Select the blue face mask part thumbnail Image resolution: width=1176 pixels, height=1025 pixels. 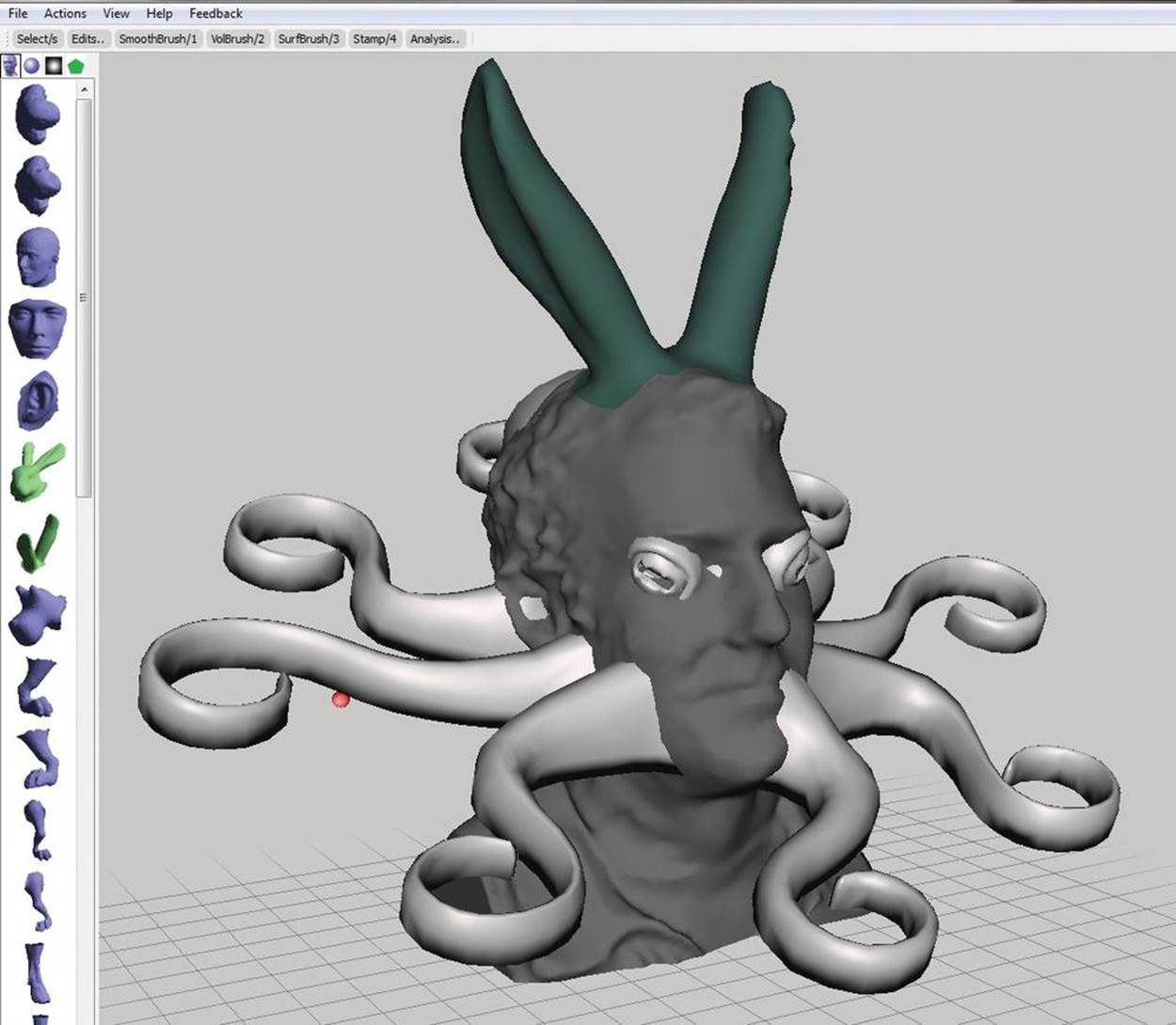click(38, 328)
